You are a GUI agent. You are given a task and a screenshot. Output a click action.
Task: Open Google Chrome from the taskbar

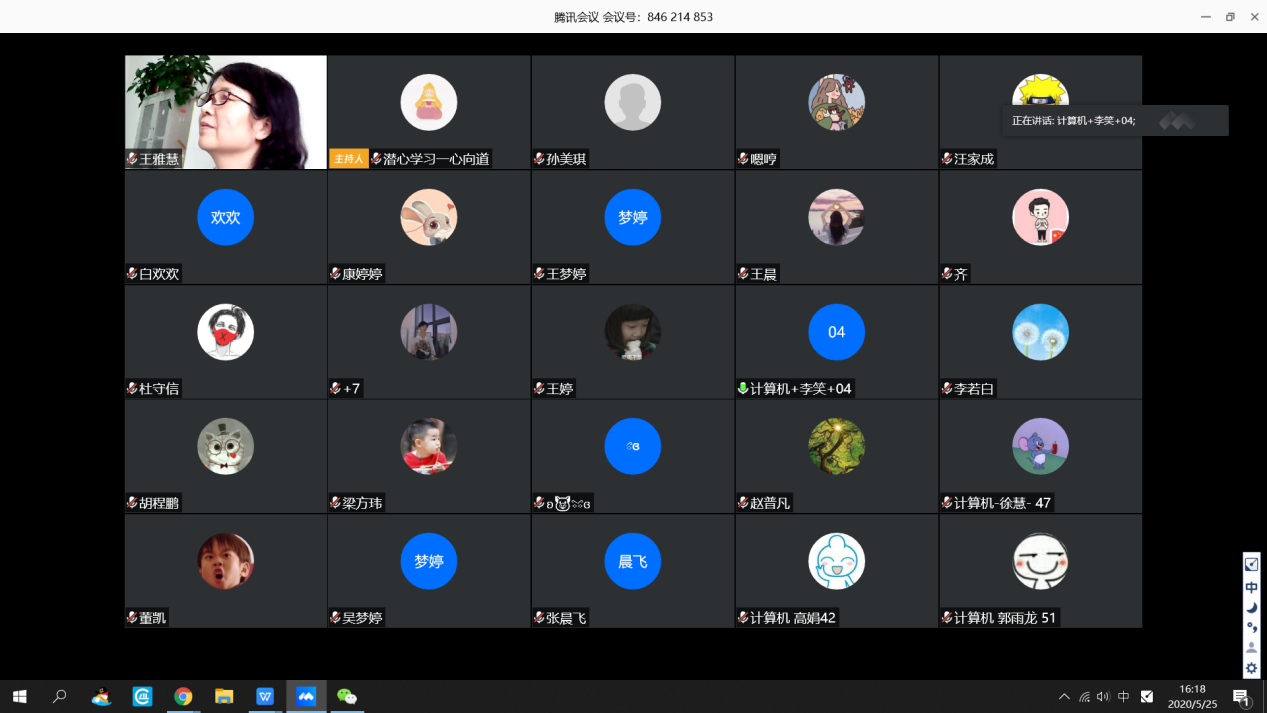pos(183,696)
